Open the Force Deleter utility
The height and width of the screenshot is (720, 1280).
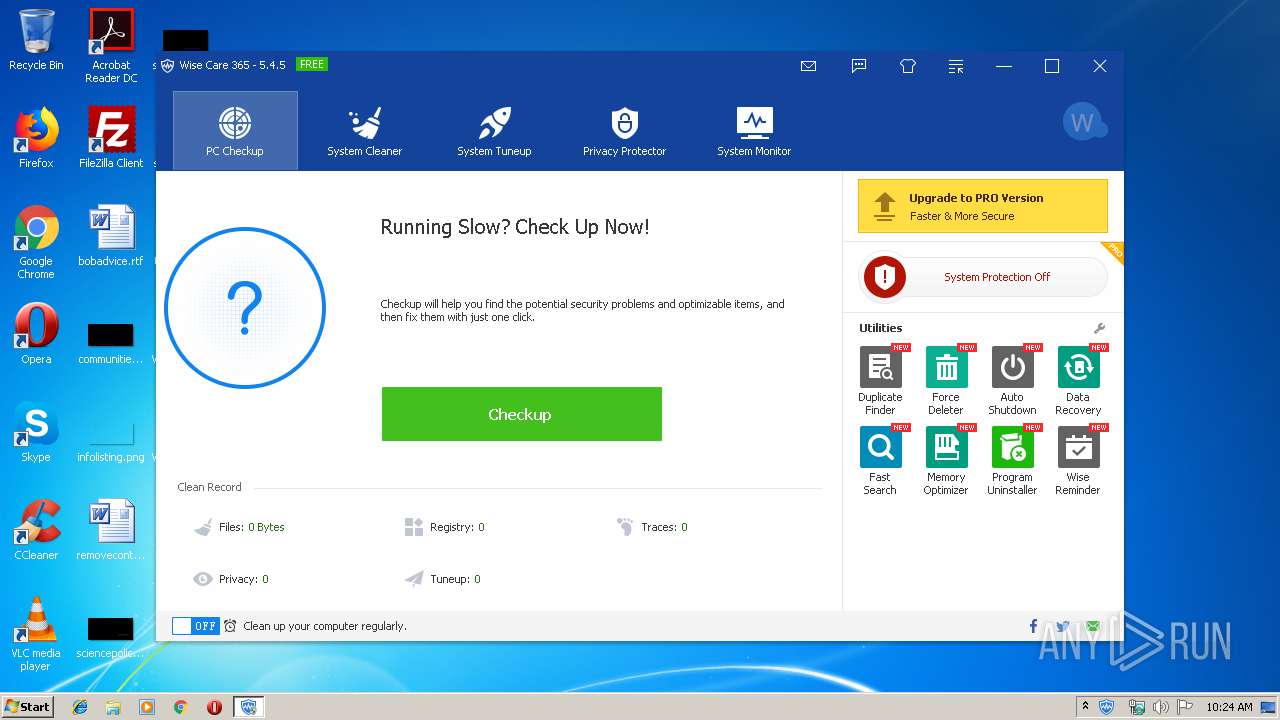pos(946,380)
